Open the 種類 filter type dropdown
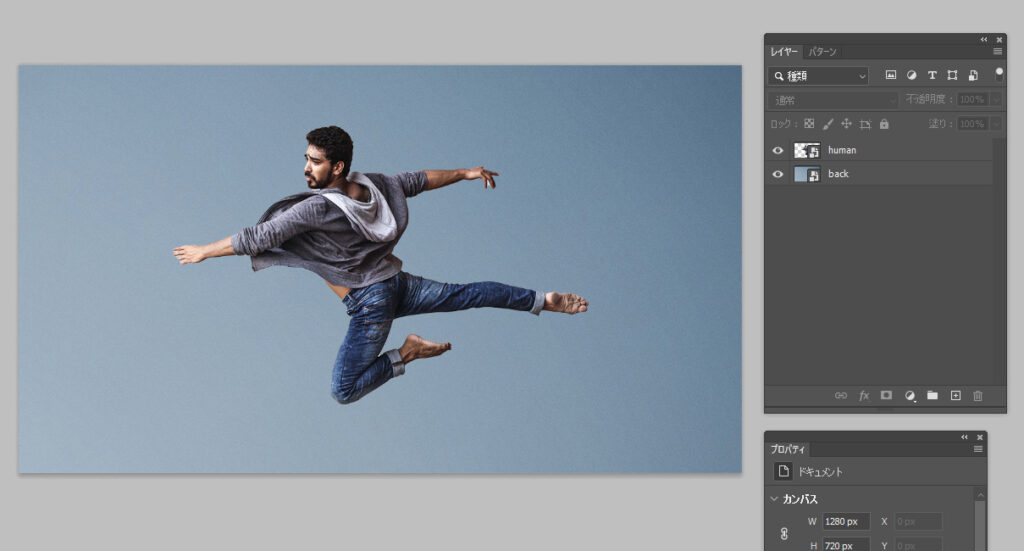Screen dimensions: 1024x551 point(819,76)
